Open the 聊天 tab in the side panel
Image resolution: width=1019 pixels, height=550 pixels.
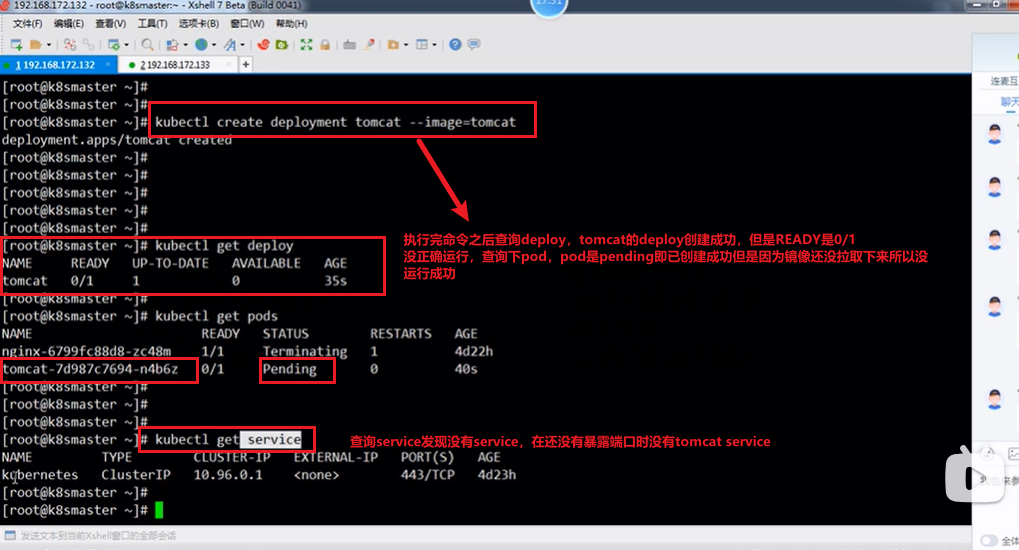click(x=1009, y=102)
